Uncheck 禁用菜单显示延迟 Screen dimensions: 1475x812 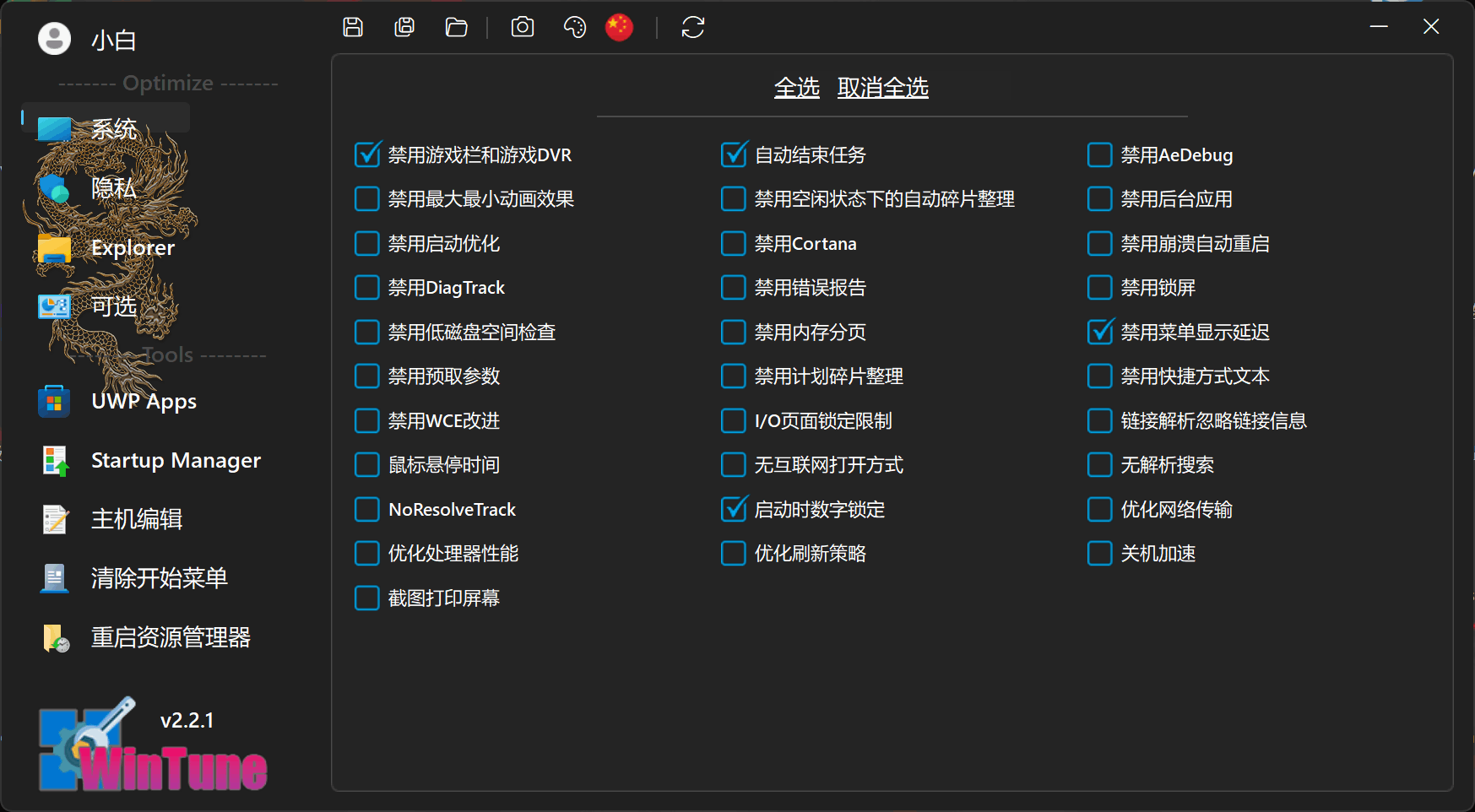coord(1100,333)
